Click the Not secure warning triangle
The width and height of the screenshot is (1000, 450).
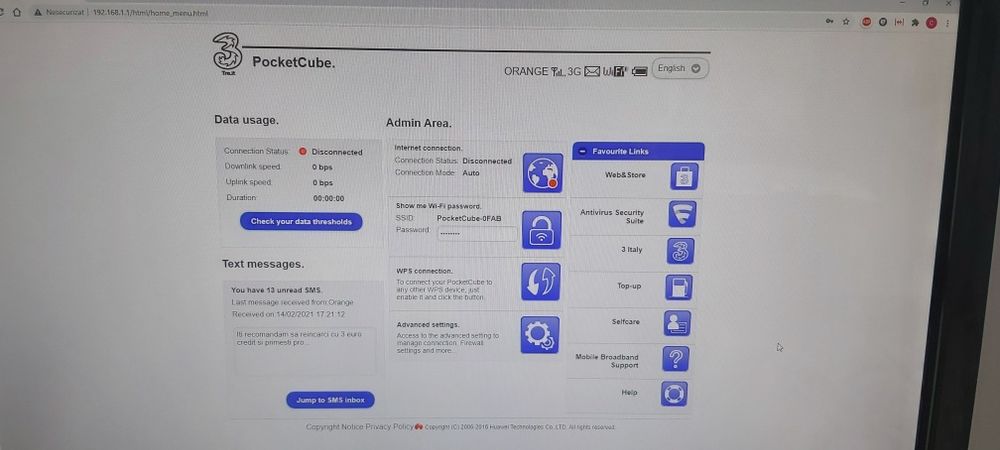click(x=38, y=12)
